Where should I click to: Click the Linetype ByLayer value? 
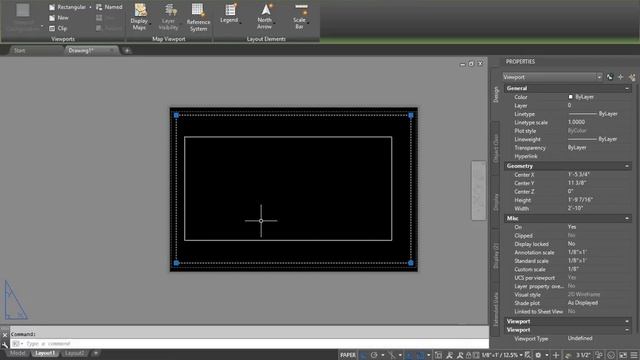coord(593,114)
